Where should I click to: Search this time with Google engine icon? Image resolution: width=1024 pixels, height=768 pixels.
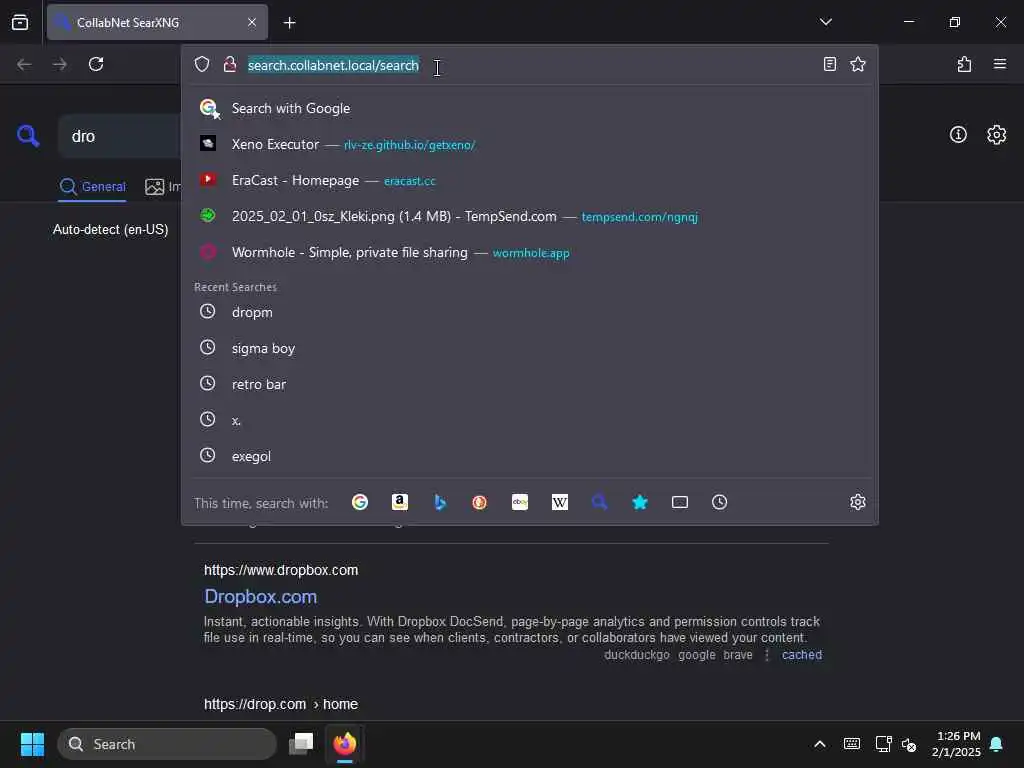[360, 502]
